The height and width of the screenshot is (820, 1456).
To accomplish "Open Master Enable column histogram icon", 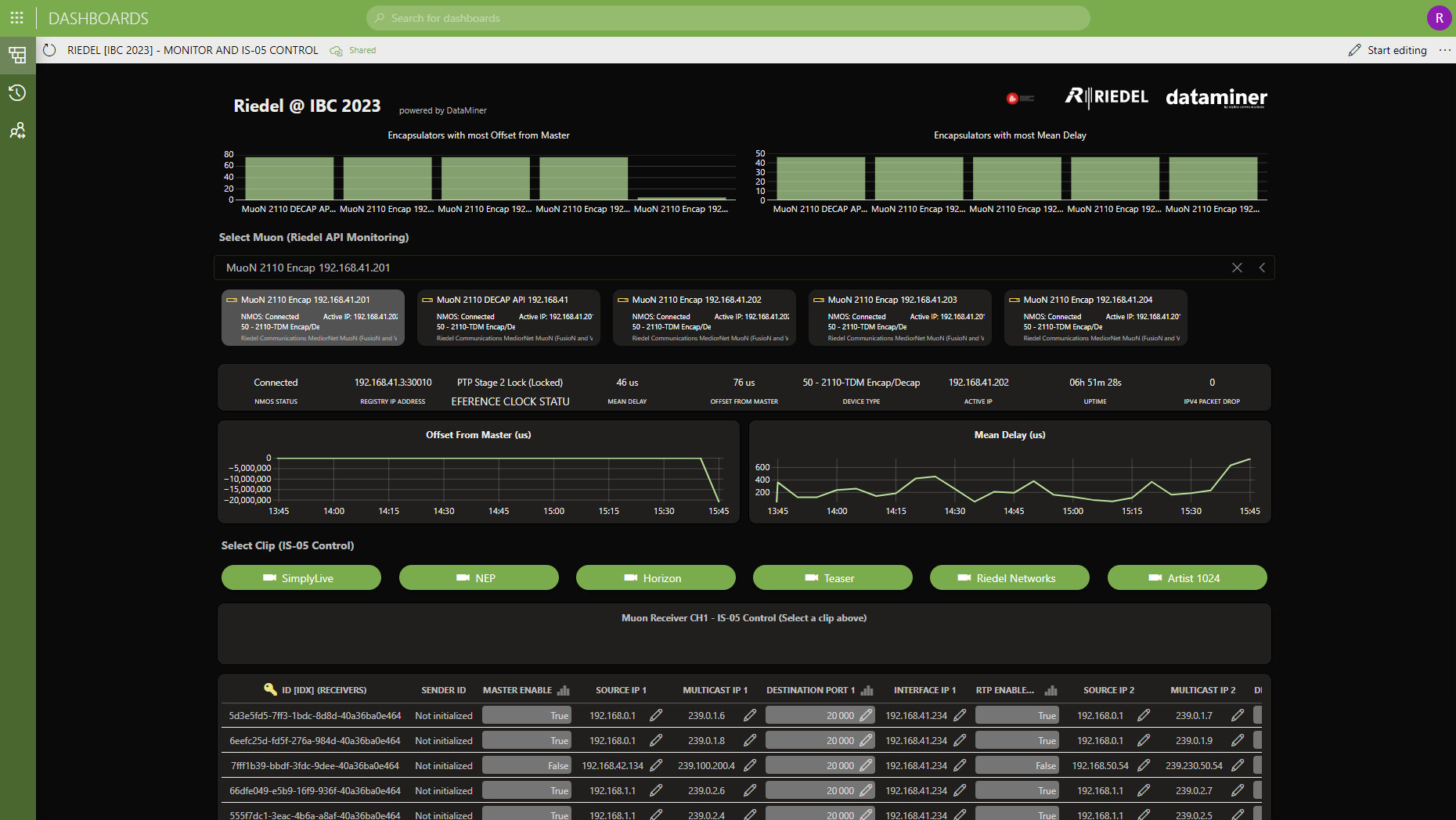I will click(564, 690).
